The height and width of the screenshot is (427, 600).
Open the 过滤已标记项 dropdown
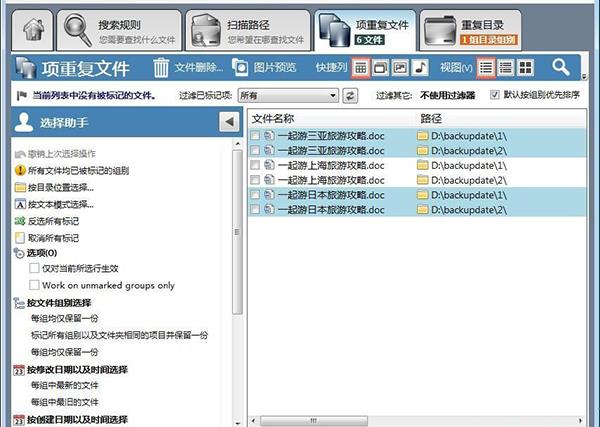288,95
